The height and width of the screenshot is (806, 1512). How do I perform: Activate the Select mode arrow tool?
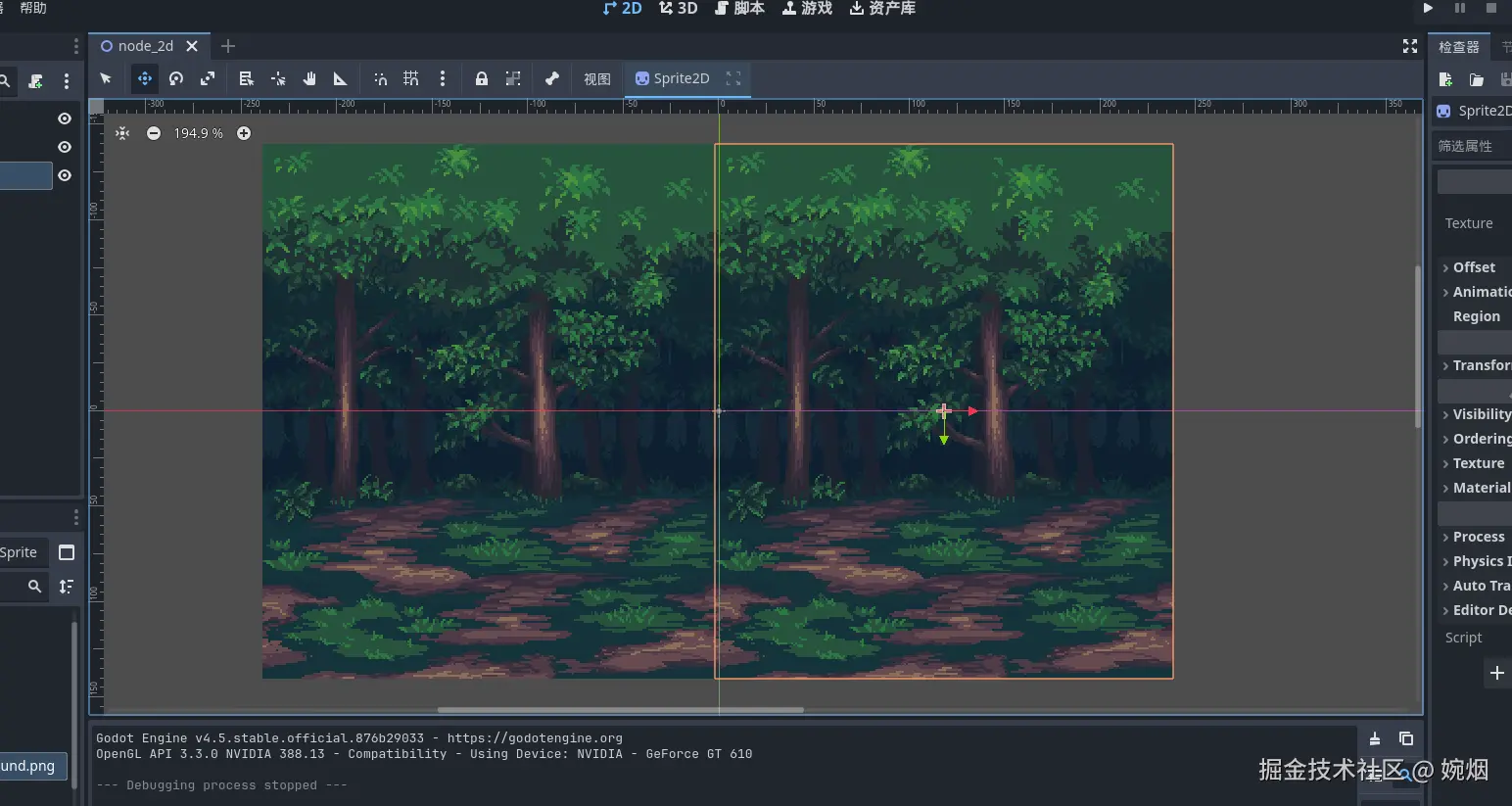(x=106, y=78)
